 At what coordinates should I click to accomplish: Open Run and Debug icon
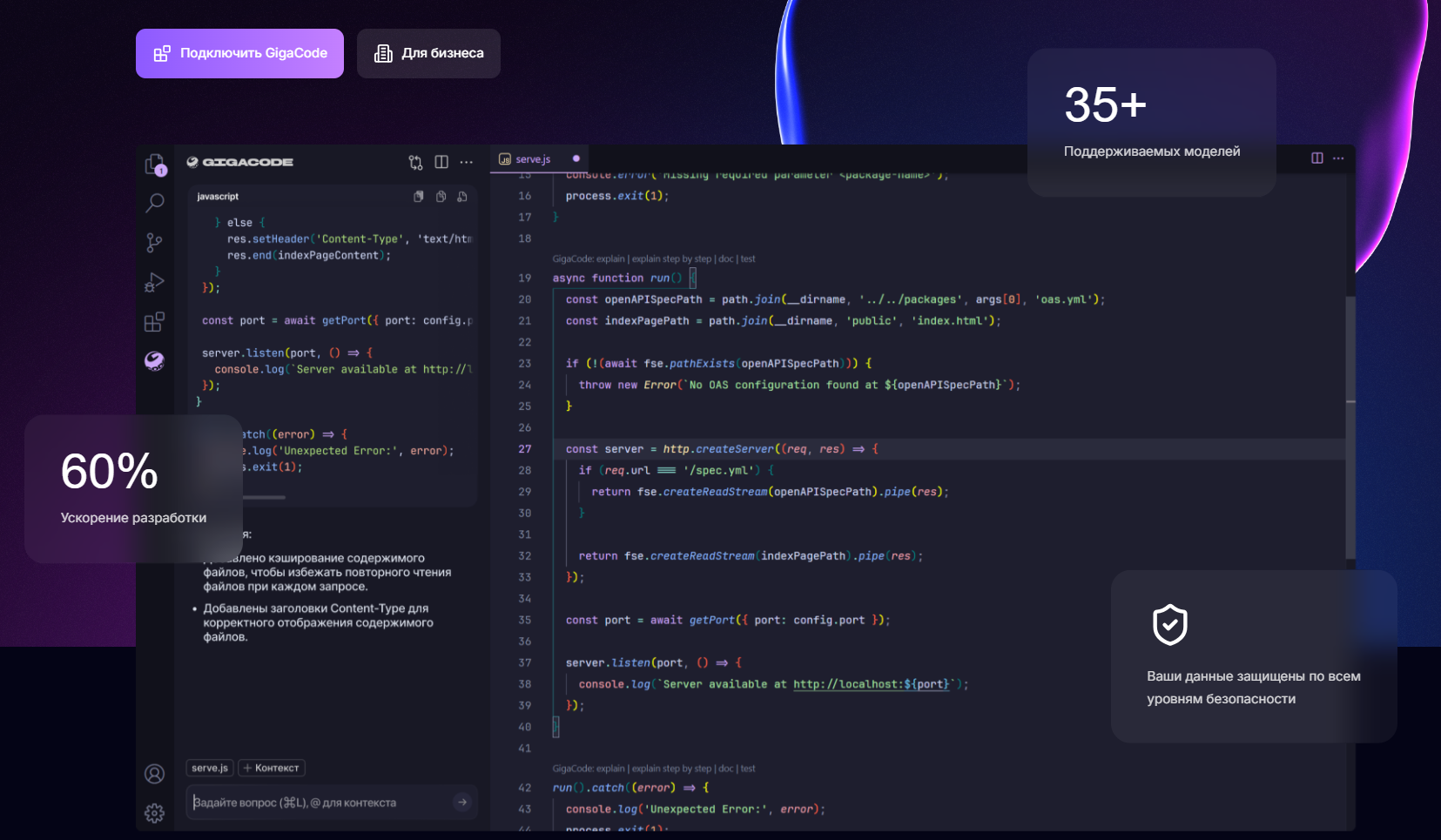pyautogui.click(x=154, y=282)
